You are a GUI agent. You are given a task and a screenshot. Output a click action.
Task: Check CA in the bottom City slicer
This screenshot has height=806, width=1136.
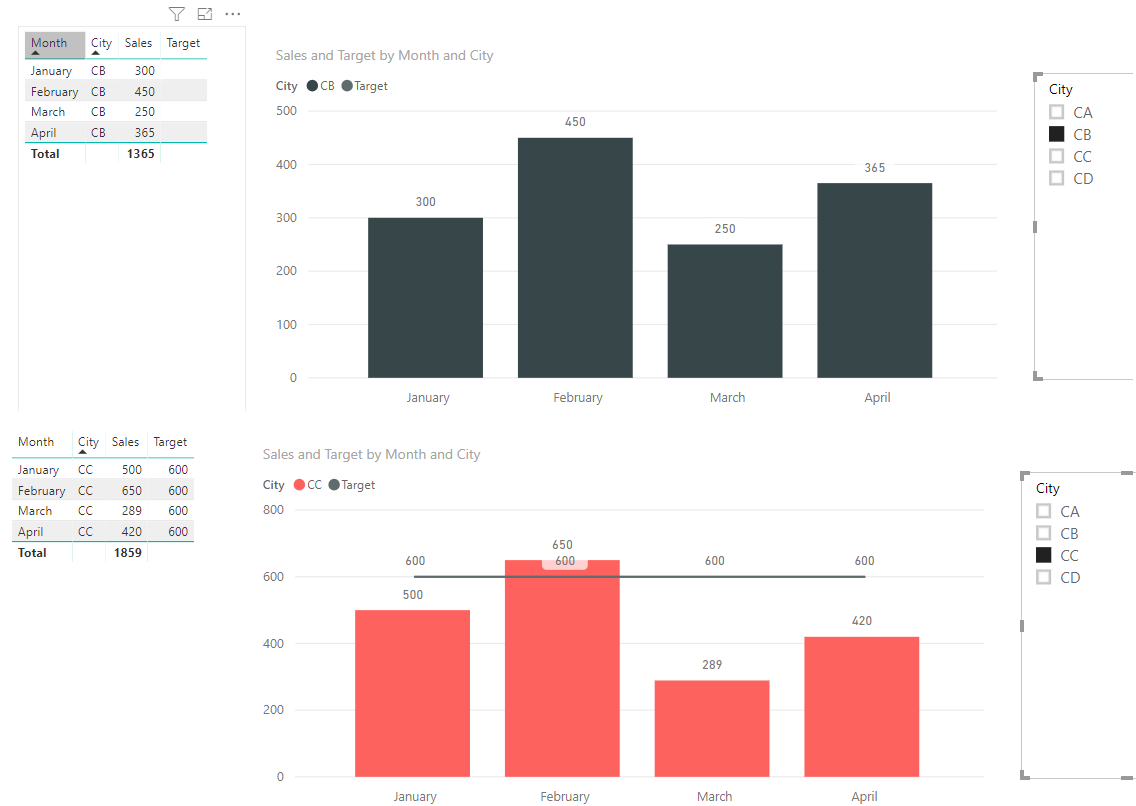tap(1043, 511)
